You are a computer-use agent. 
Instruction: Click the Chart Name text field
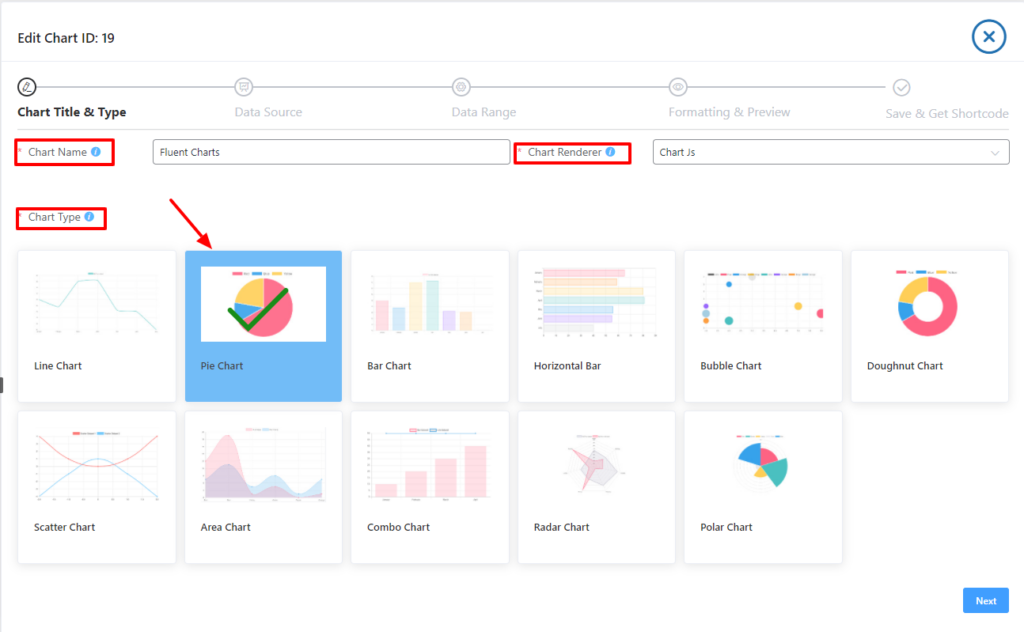coord(331,152)
